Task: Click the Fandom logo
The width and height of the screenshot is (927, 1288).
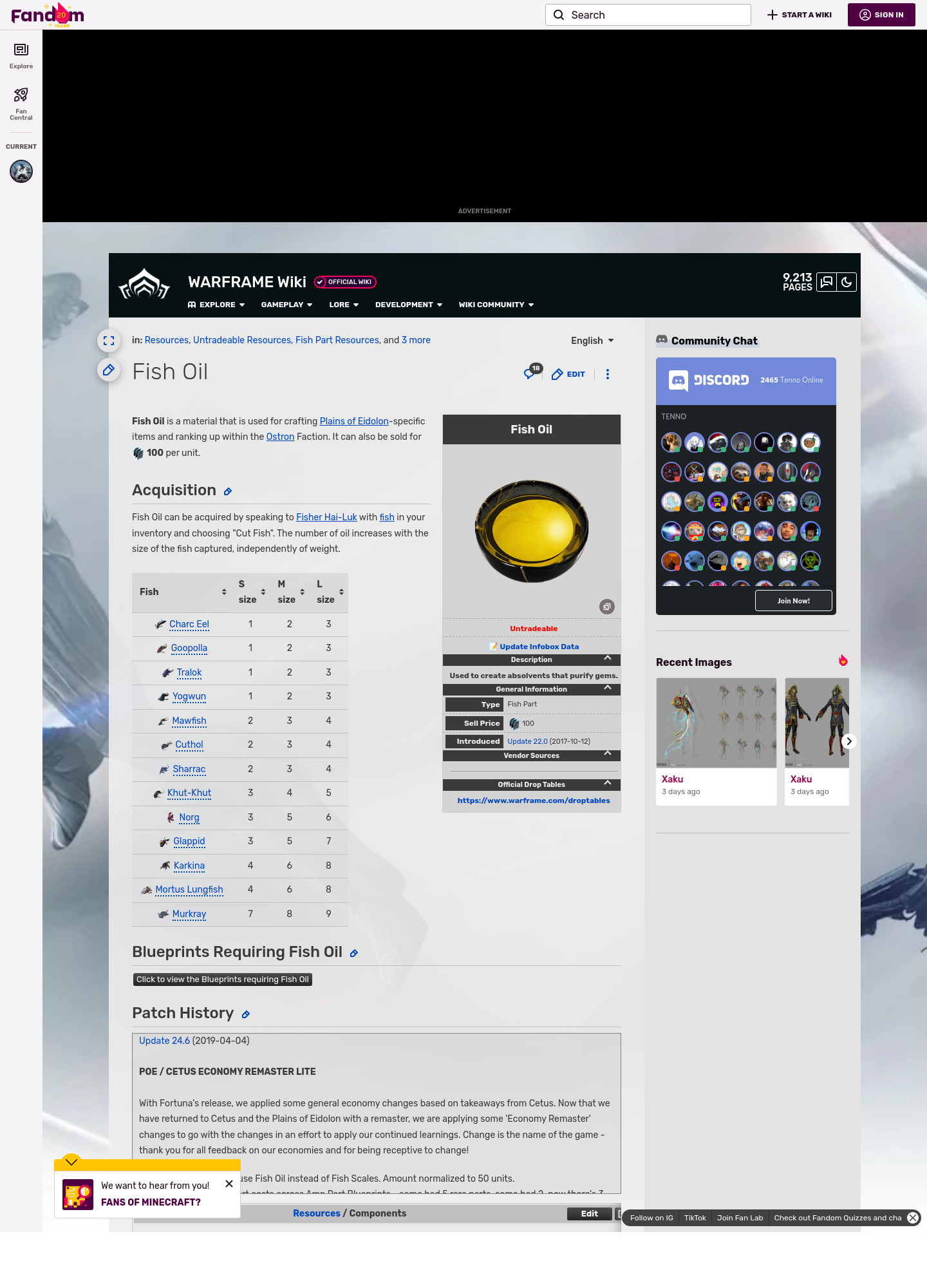Action: [x=48, y=15]
